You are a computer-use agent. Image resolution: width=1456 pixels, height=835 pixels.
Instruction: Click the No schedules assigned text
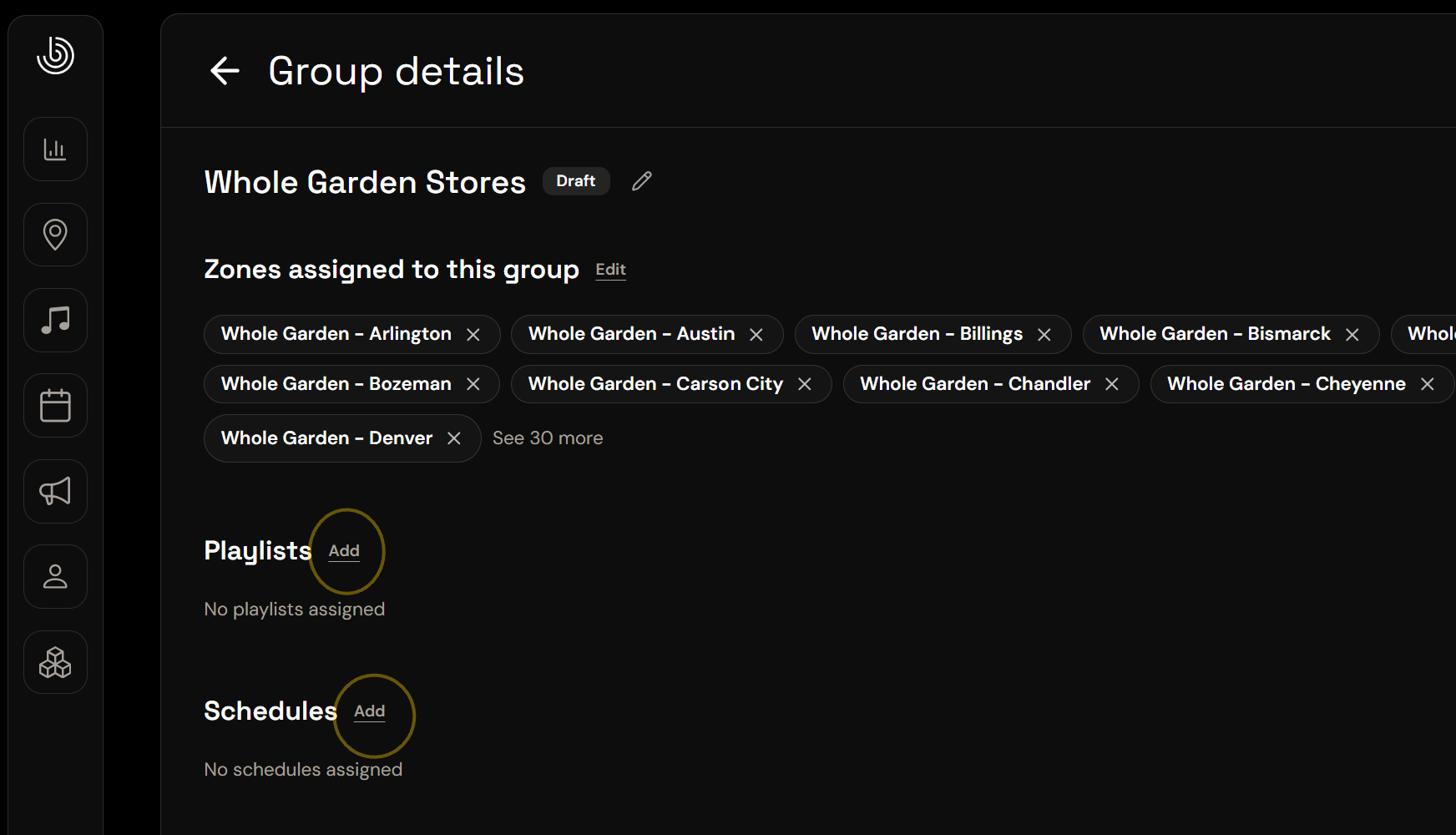[x=303, y=770]
